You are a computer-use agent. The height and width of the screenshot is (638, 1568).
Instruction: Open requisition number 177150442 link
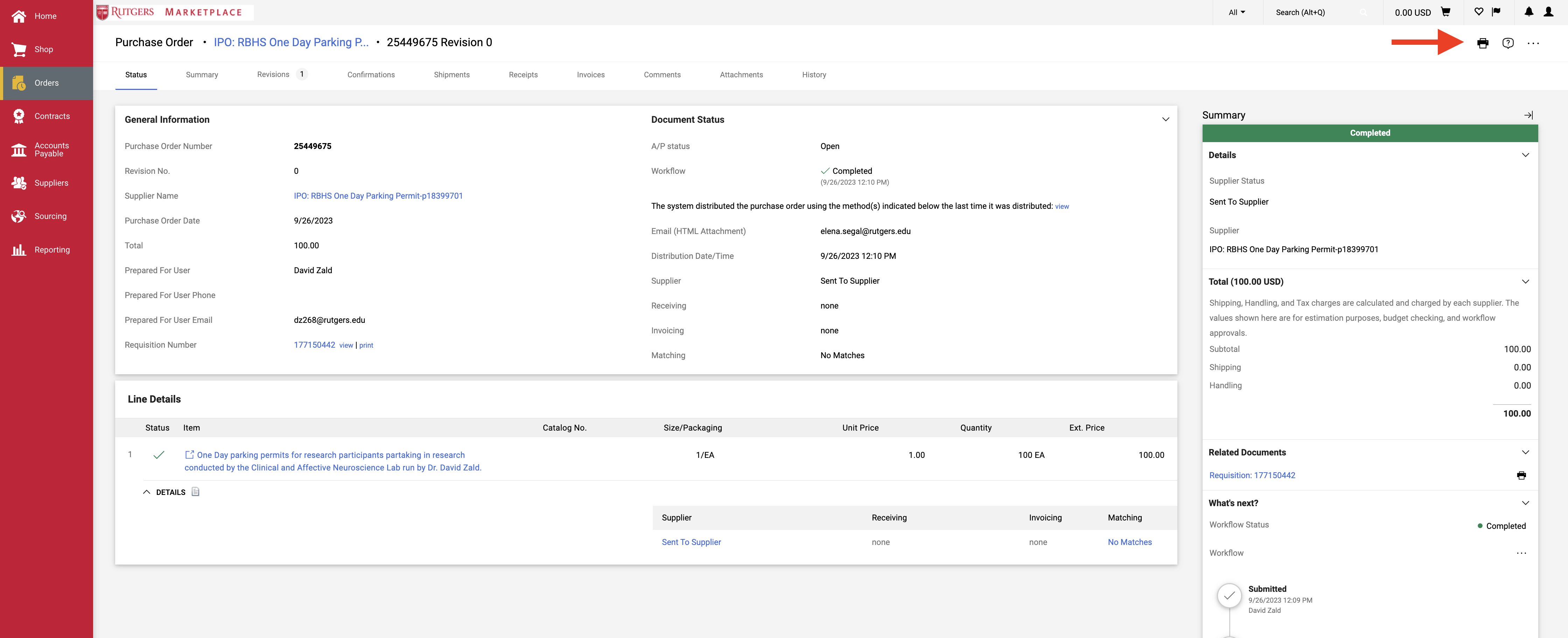tap(314, 345)
